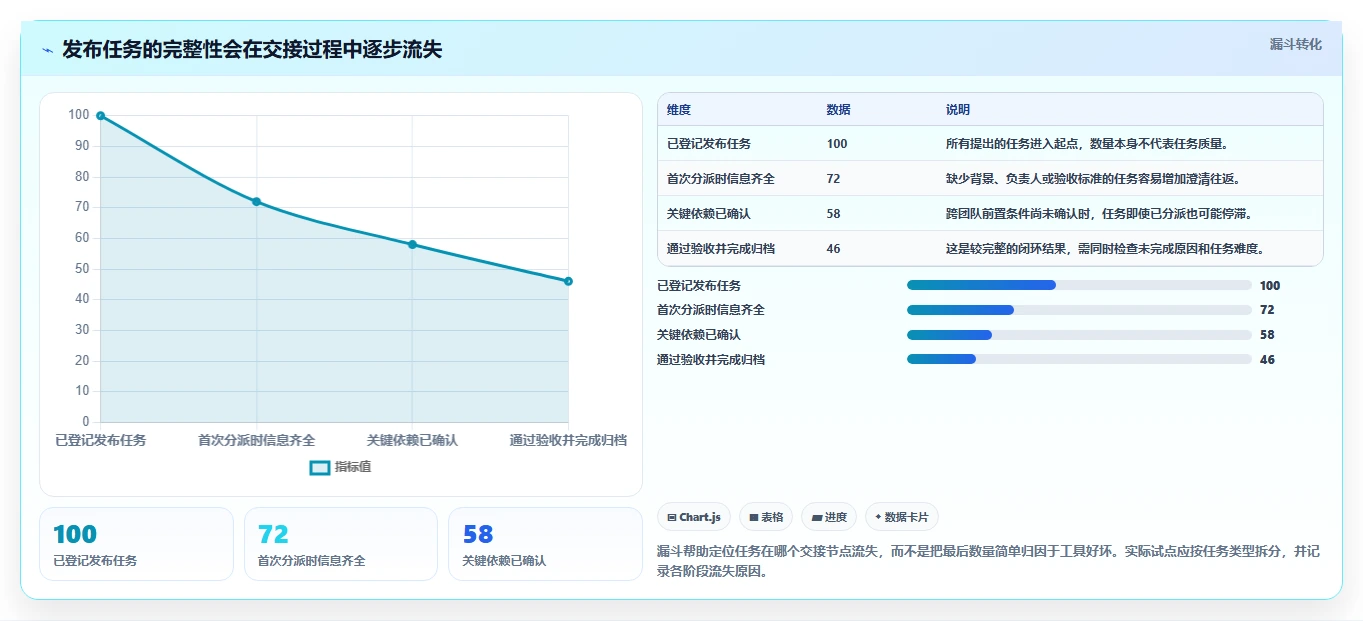
Task: Click the 关键依赖已确认 cell in the table
Action: point(709,214)
